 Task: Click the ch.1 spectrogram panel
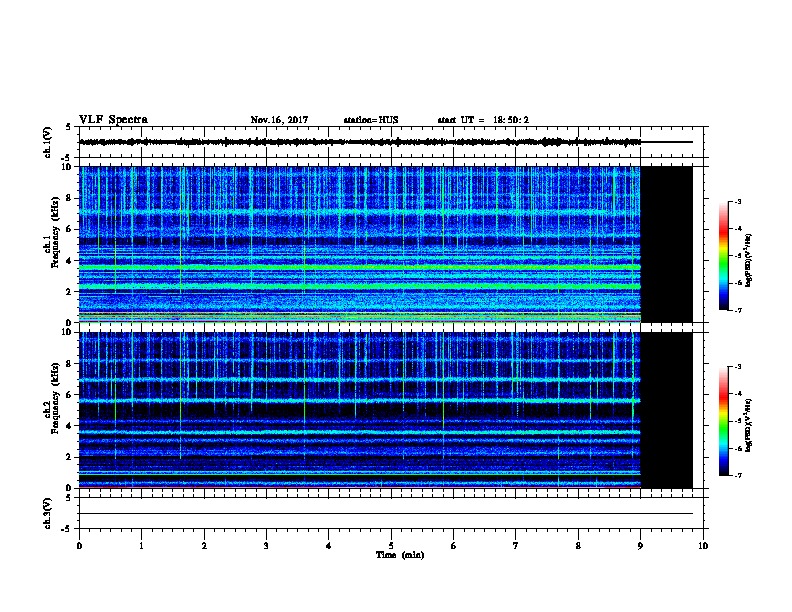click(x=360, y=244)
